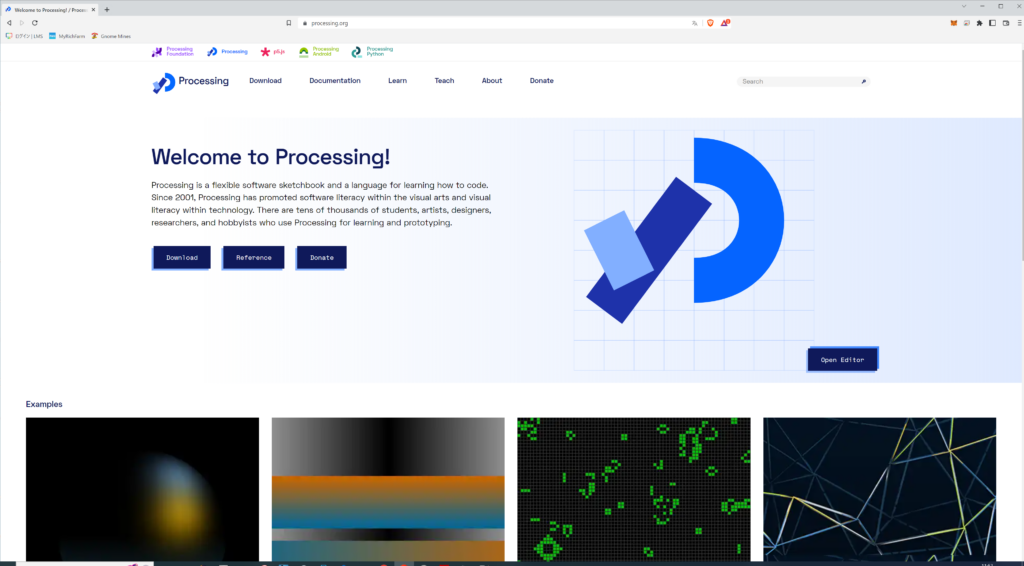Viewport: 1024px width, 566px height.
Task: Click the Reference button
Action: [x=253, y=257]
